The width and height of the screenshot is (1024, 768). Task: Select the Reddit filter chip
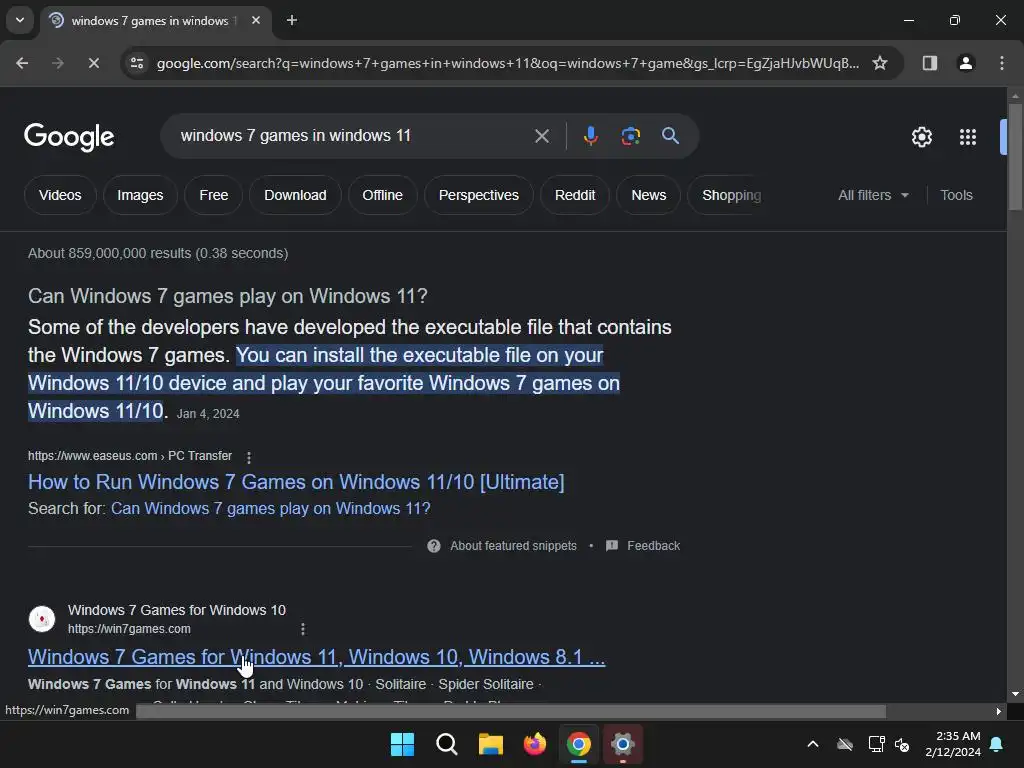coord(575,195)
